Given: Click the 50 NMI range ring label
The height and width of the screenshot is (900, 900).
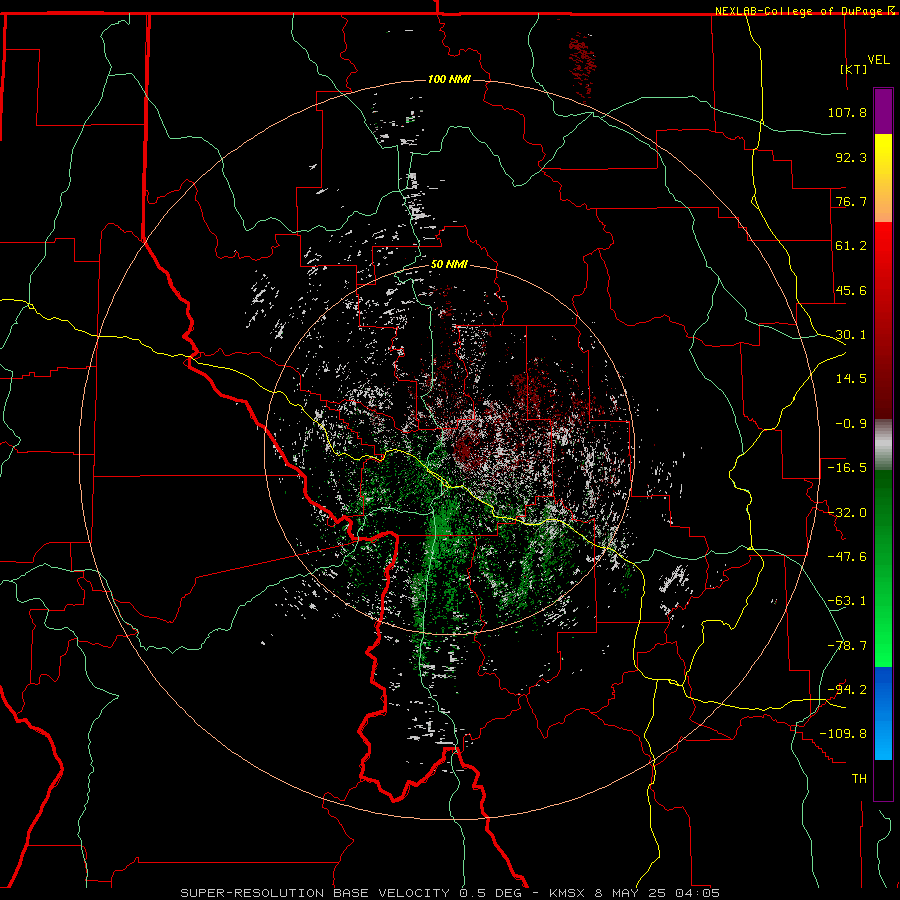Looking at the screenshot, I should pyautogui.click(x=449, y=265).
